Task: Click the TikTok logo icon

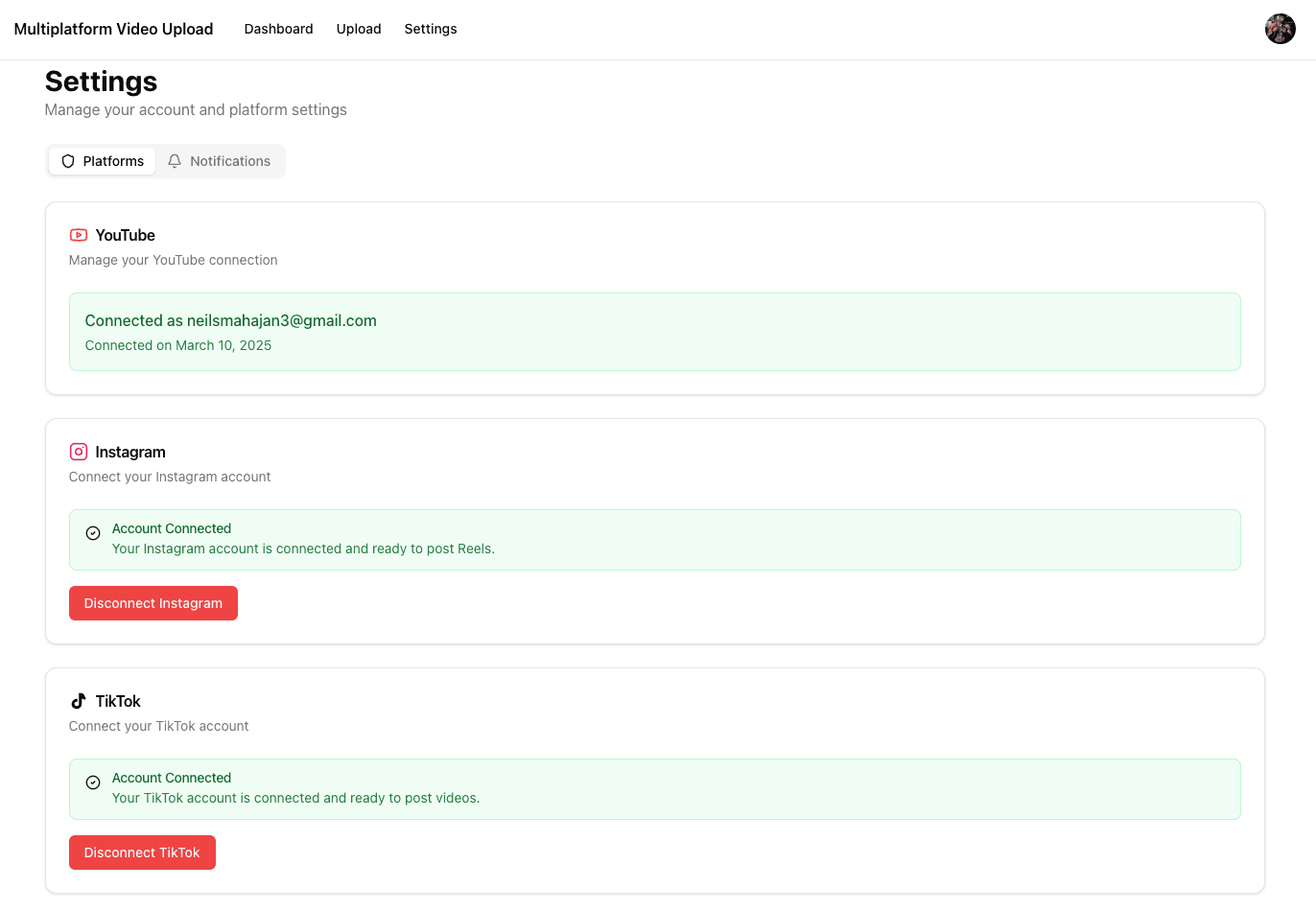Action: point(79,701)
